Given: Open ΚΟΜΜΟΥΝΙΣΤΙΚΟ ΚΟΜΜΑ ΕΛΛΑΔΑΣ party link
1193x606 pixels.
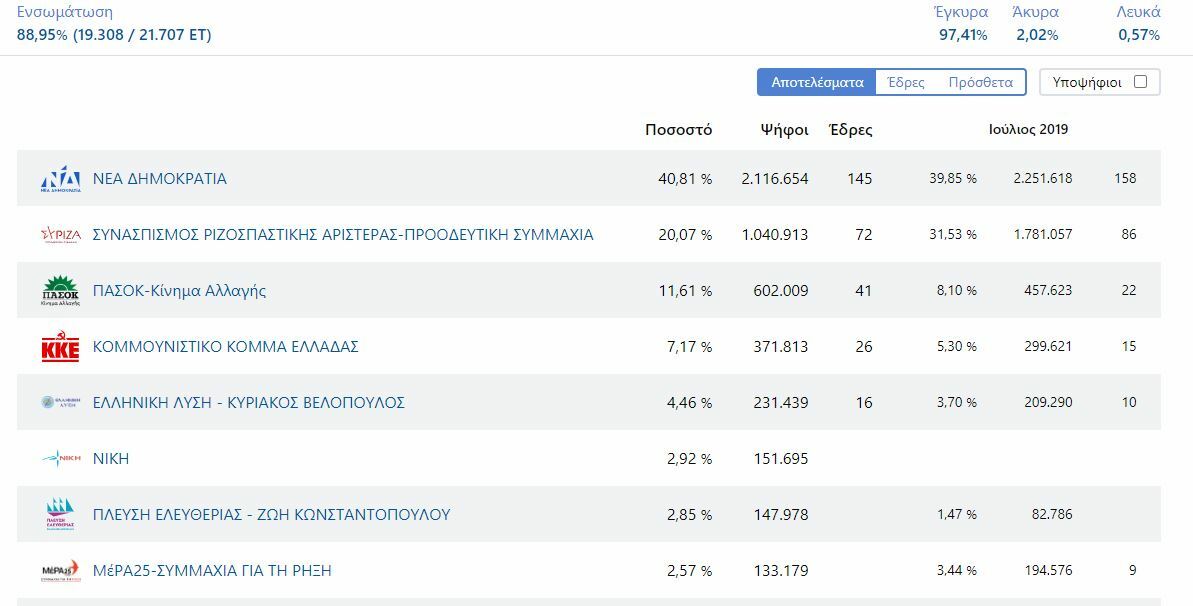Looking at the screenshot, I should pos(225,347).
